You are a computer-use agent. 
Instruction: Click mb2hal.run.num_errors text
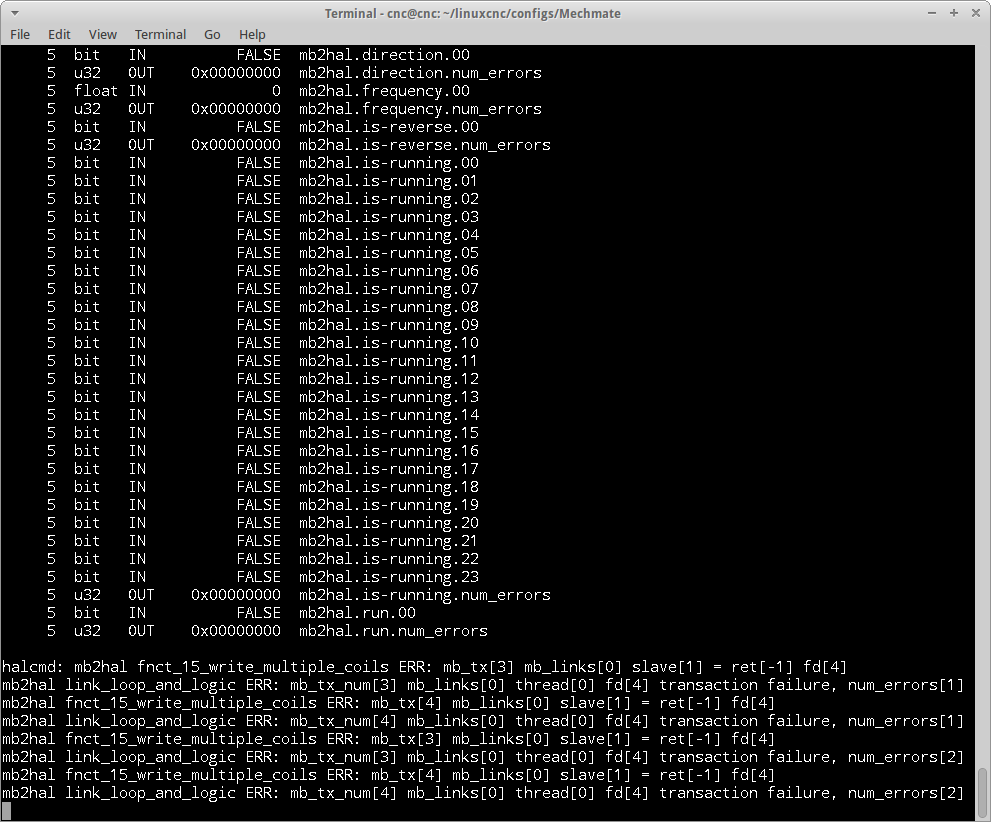393,631
